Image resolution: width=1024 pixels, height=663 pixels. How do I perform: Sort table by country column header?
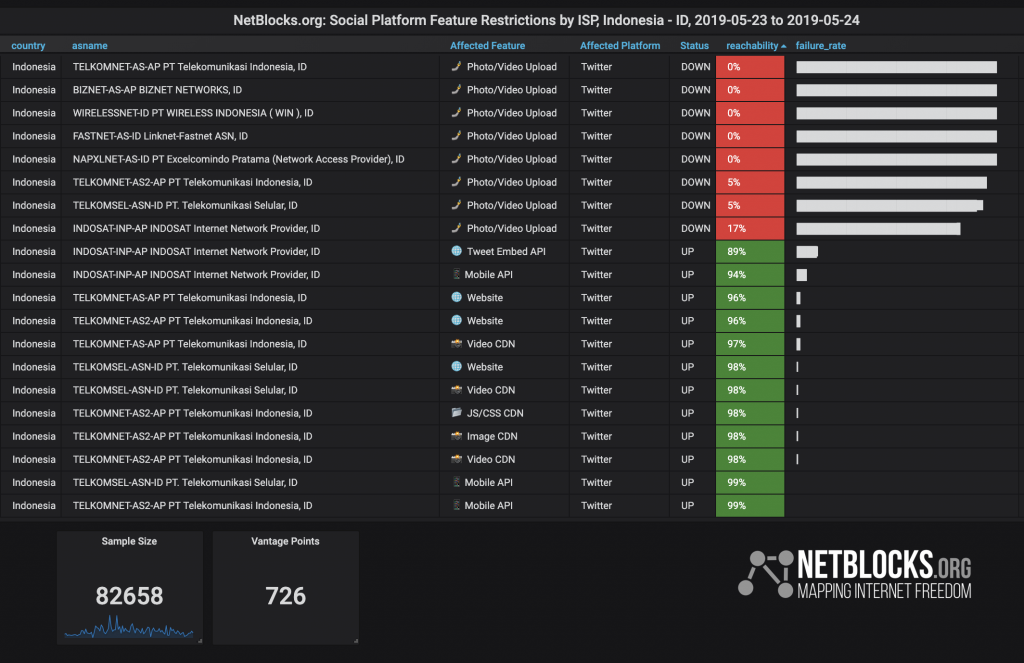pyautogui.click(x=28, y=46)
